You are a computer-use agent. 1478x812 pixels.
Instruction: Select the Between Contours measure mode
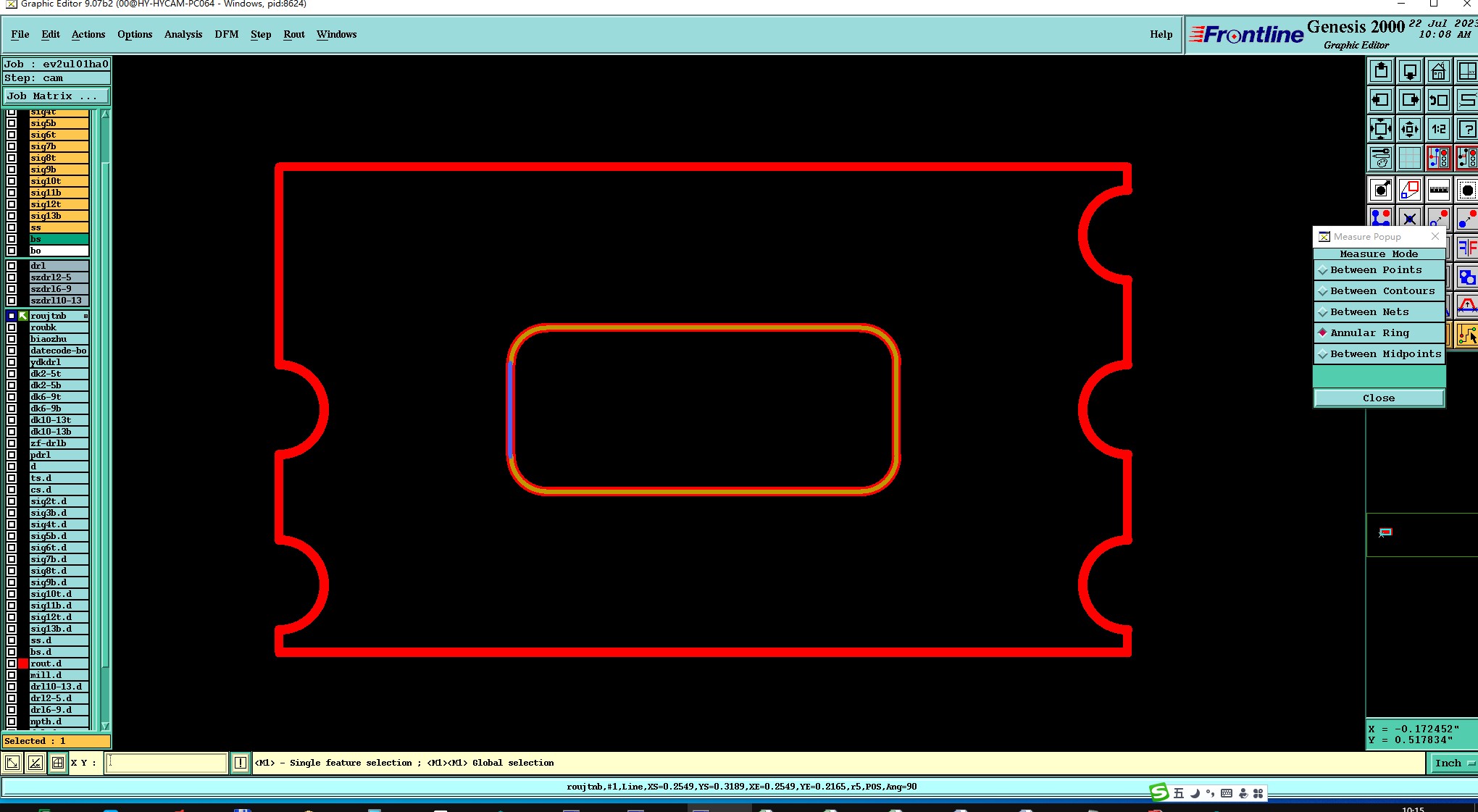(x=1382, y=290)
